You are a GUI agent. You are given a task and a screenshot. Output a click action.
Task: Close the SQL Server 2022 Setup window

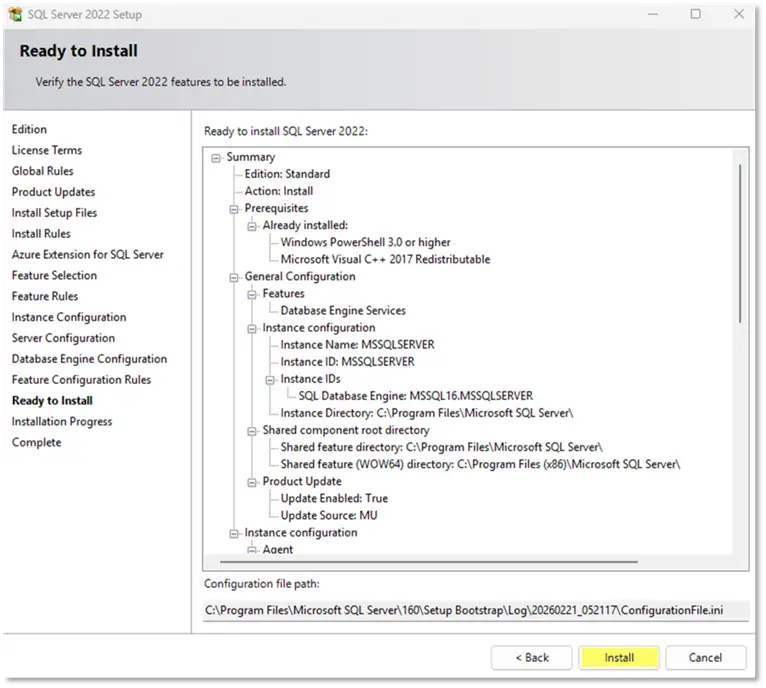(x=739, y=14)
